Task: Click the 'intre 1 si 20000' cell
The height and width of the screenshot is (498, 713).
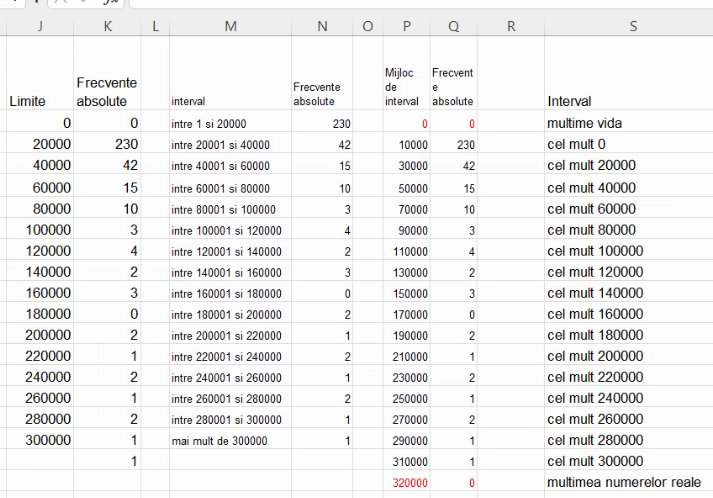Action: click(209, 124)
